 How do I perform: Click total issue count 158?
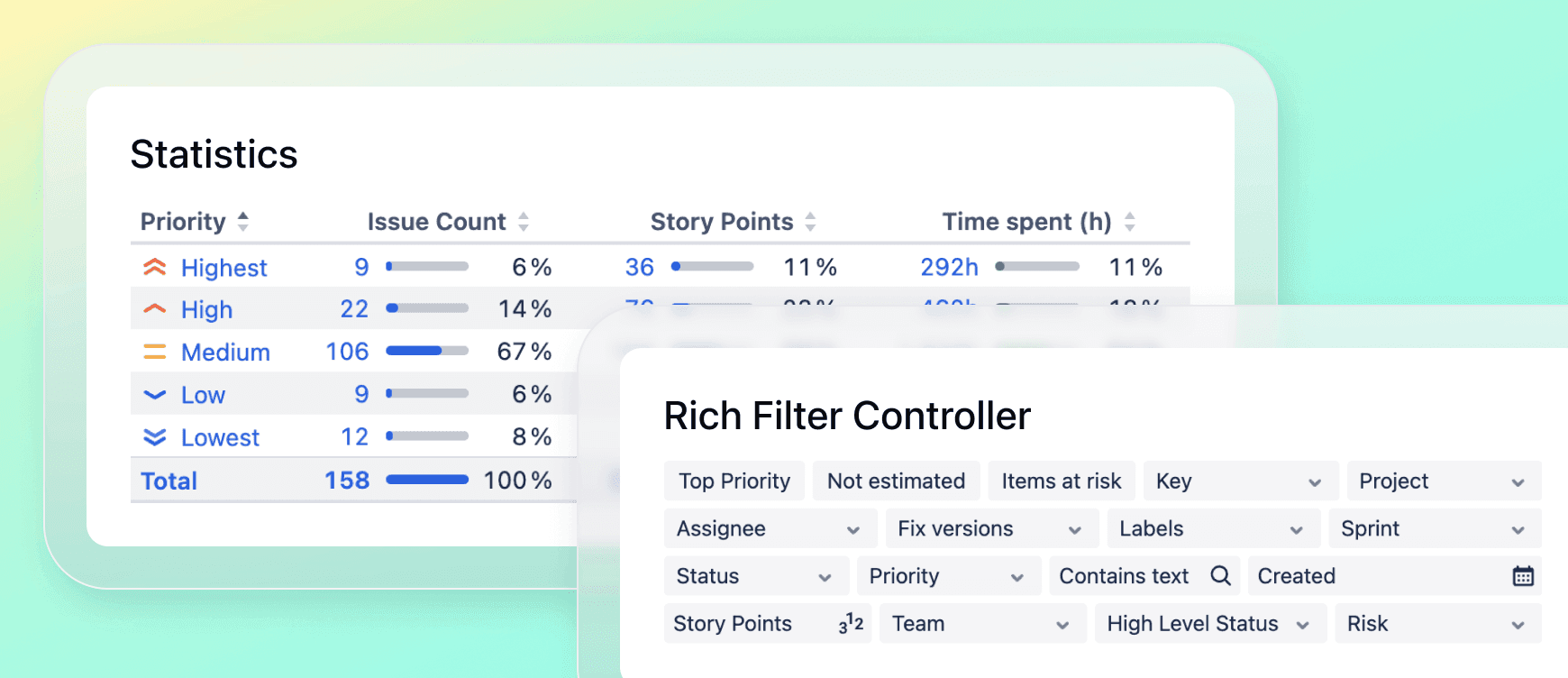click(347, 480)
